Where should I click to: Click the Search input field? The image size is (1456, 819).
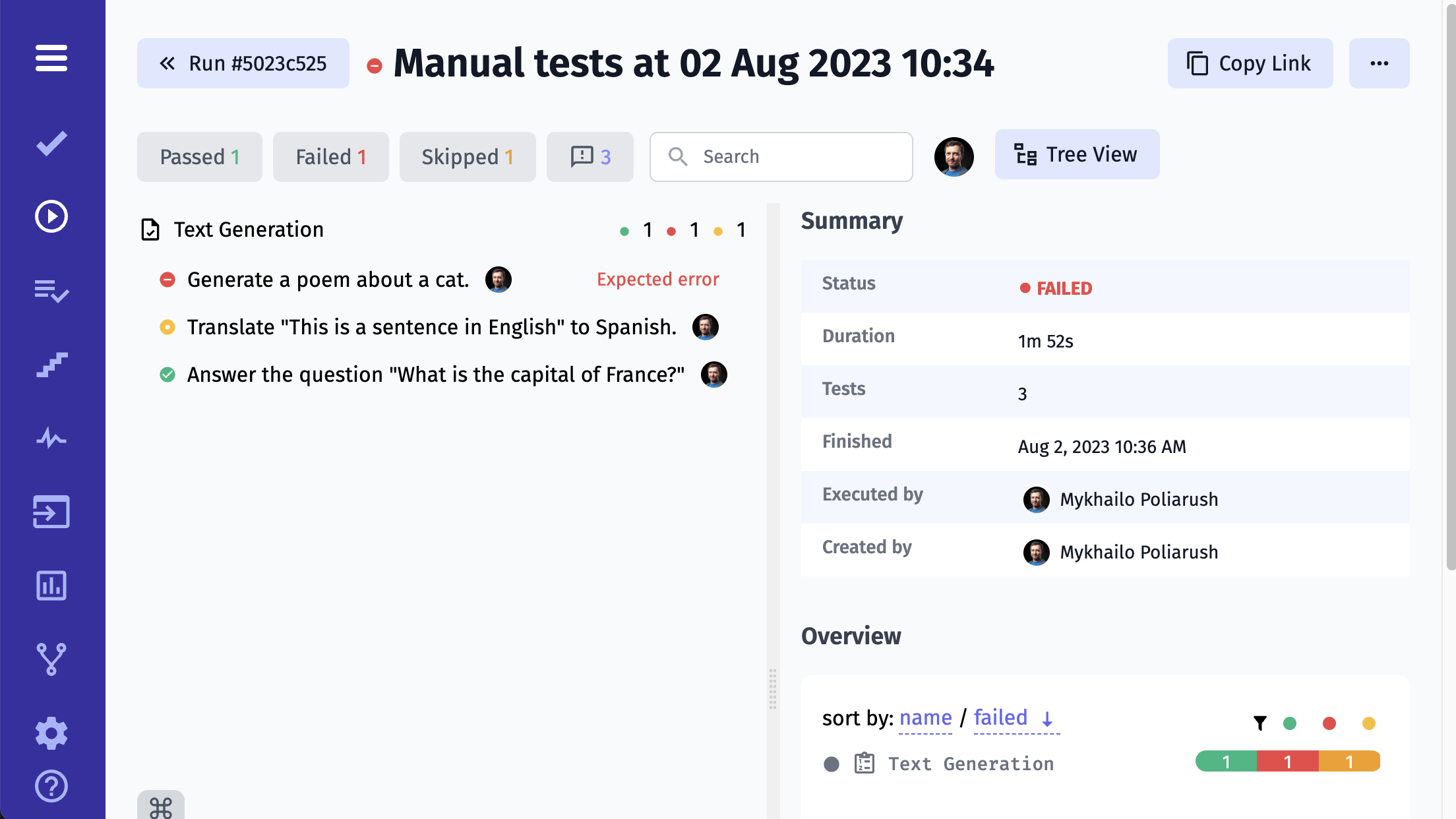781,156
